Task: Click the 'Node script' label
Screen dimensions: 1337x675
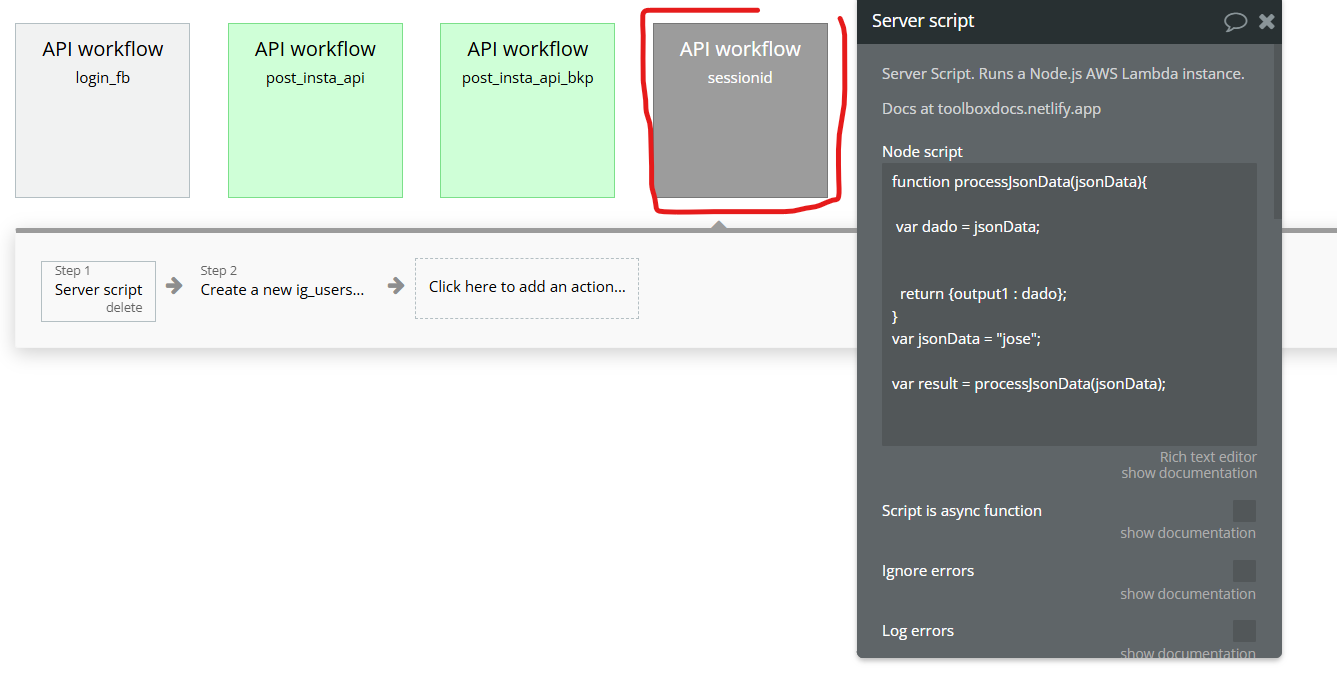Action: [x=922, y=152]
